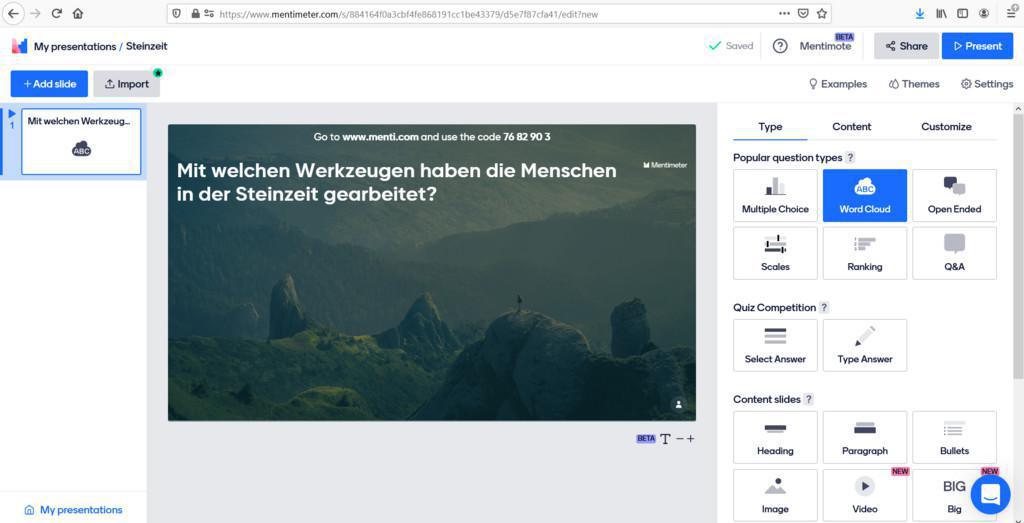1024x523 pixels.
Task: Pick the Ranking question type
Action: pos(865,253)
